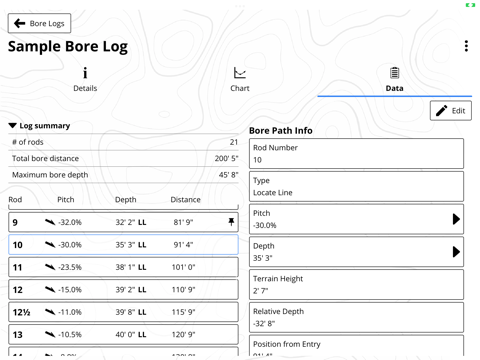
Task: Click the Pitch column header
Action: (66, 200)
